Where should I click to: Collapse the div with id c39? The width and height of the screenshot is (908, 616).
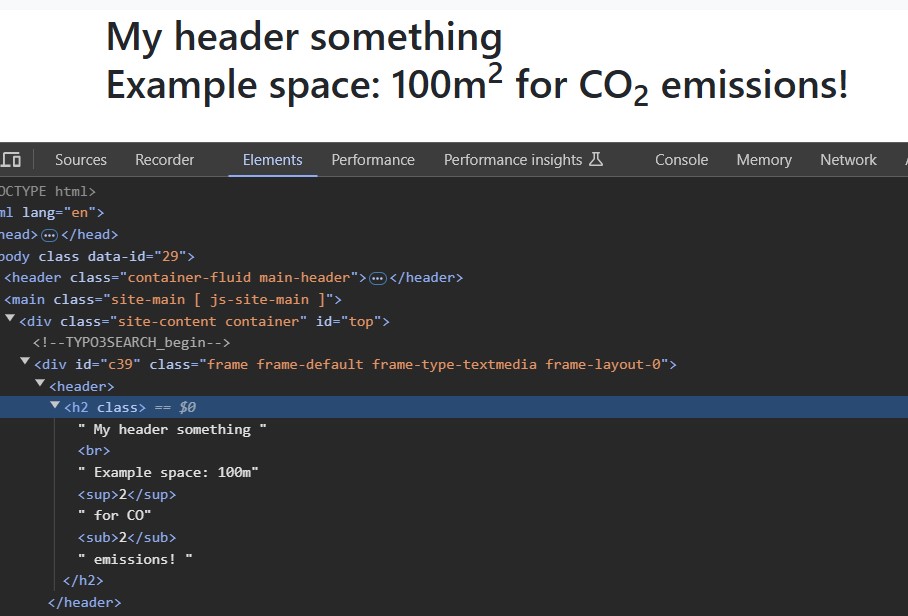tap(24, 363)
